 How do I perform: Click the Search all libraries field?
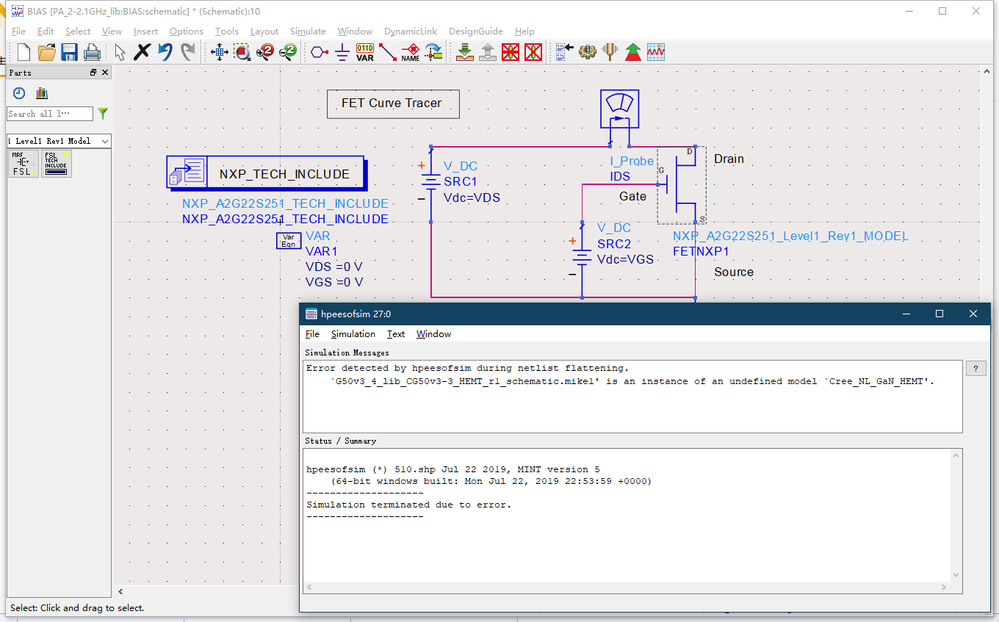50,114
